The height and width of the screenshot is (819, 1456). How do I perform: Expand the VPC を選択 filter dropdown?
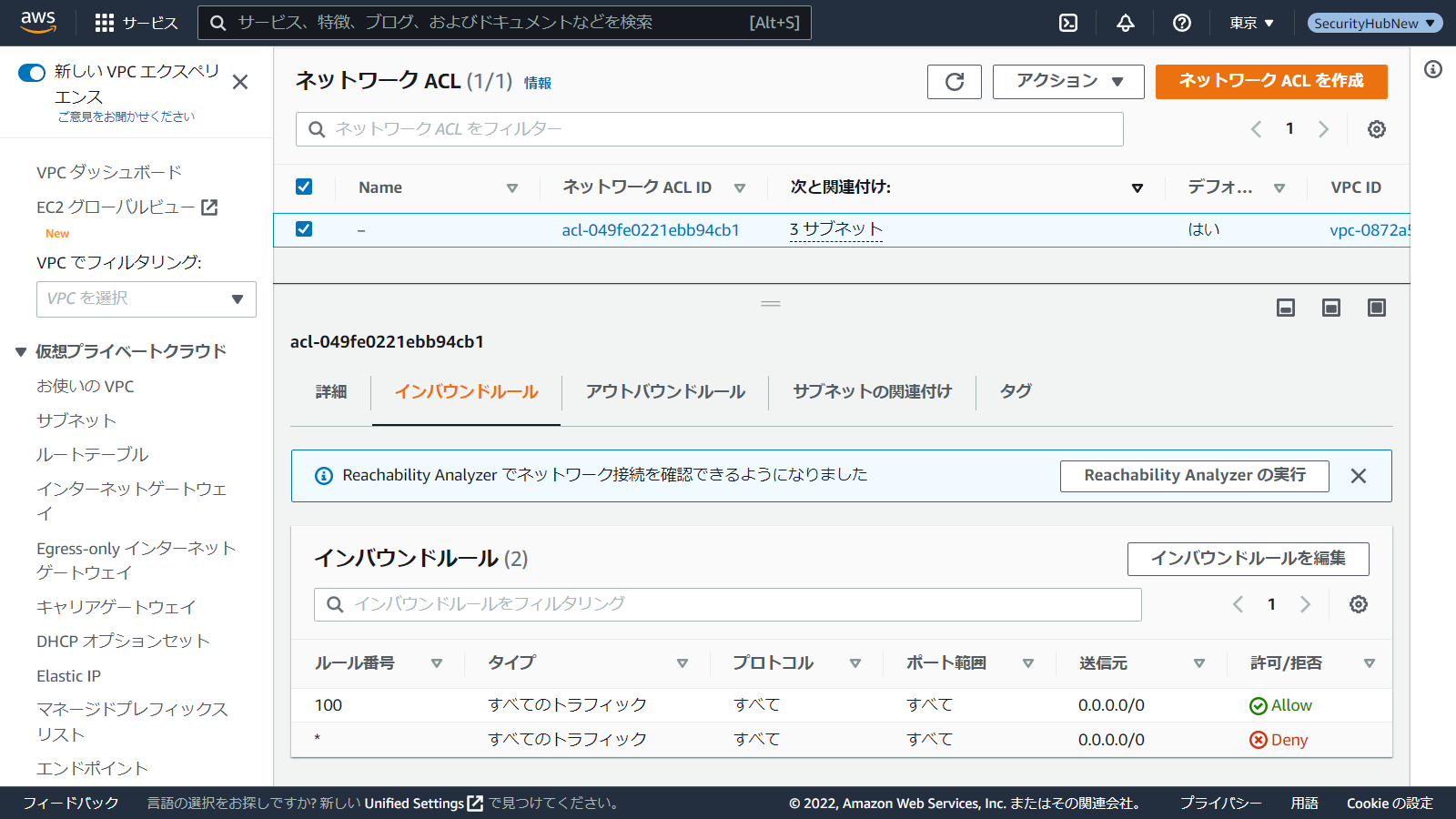pos(147,299)
